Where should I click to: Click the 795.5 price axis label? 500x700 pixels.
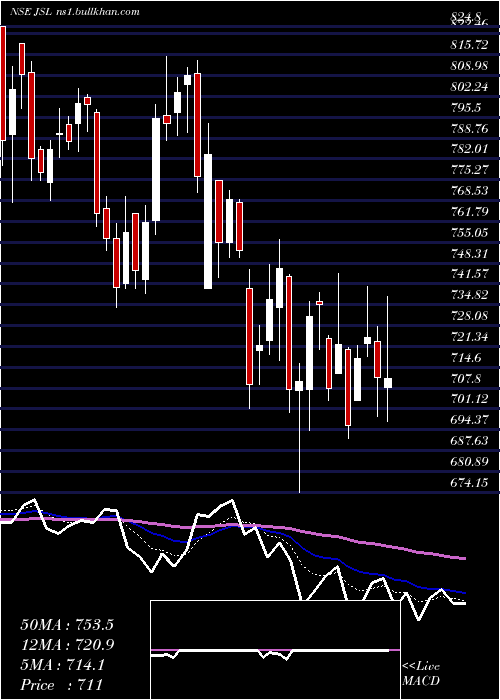pos(466,108)
